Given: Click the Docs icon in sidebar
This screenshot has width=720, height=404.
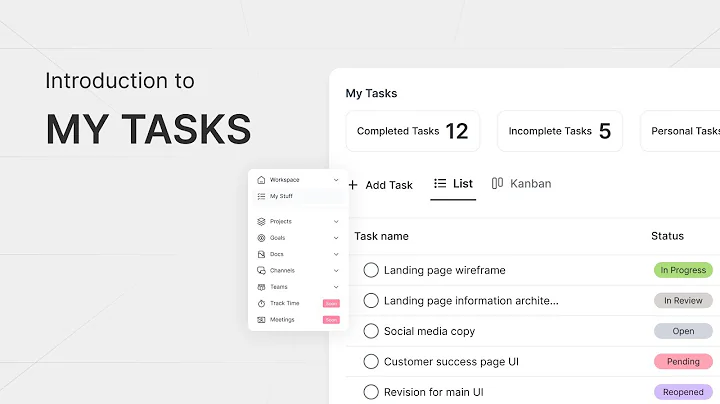Looking at the screenshot, I should point(261,254).
